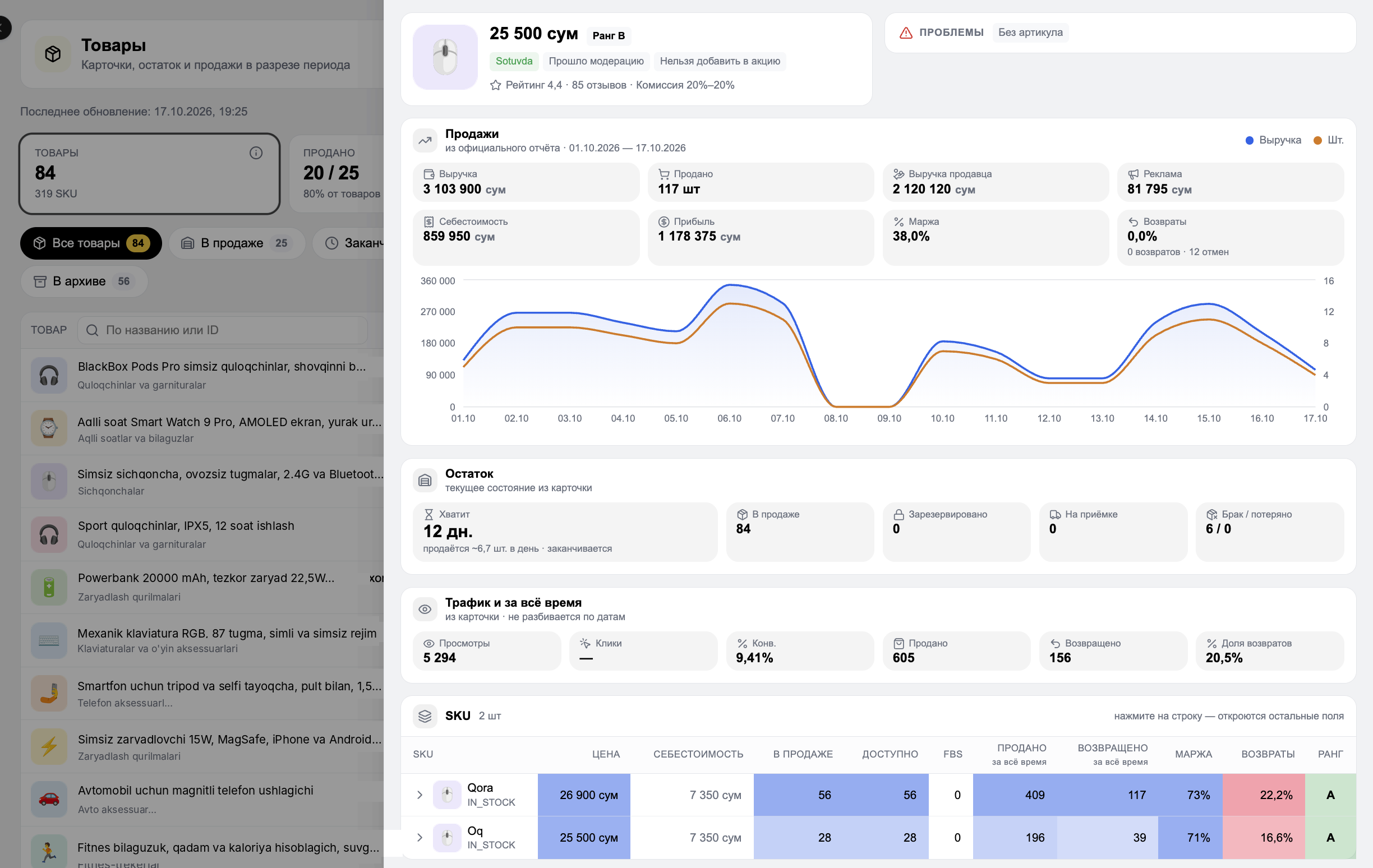Viewport: 1373px width, 868px height.
Task: Click the Прошло модерацию tag
Action: pos(596,61)
